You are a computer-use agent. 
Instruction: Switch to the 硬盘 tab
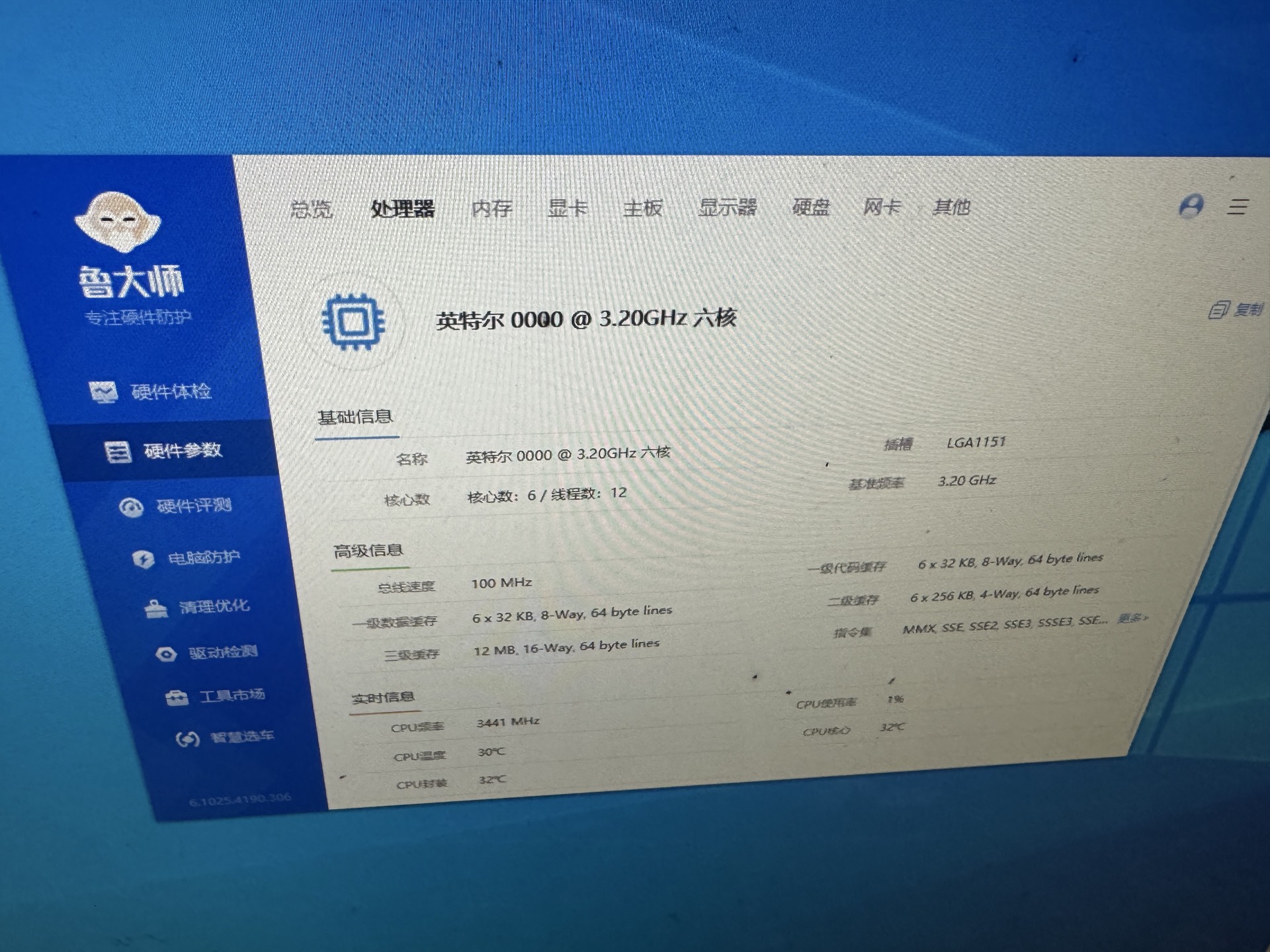(811, 207)
